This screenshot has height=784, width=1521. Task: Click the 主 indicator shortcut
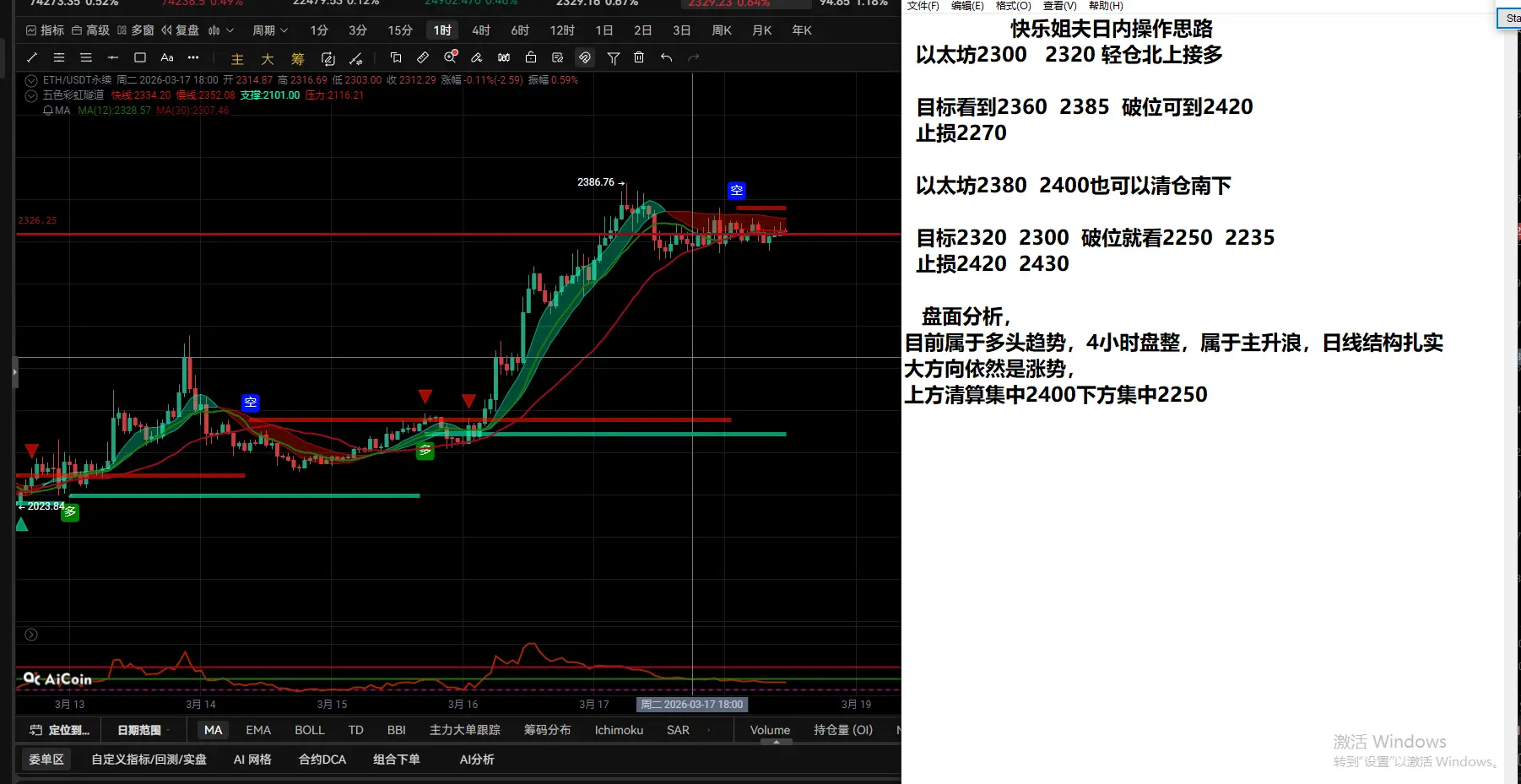point(237,58)
